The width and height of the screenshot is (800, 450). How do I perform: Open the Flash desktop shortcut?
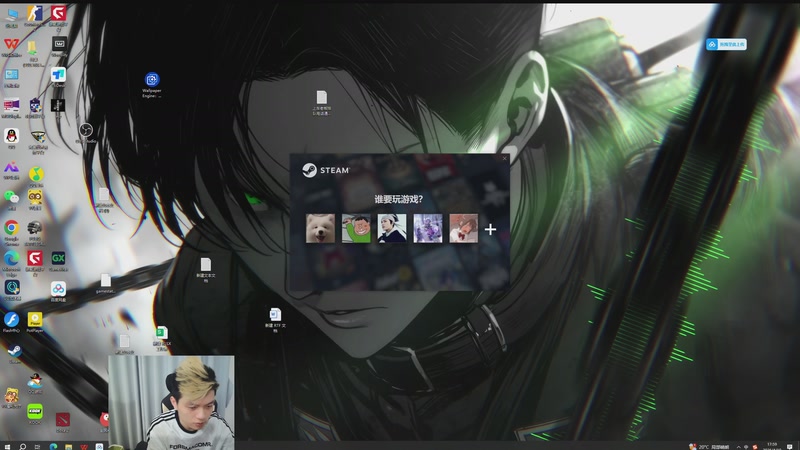(11, 322)
